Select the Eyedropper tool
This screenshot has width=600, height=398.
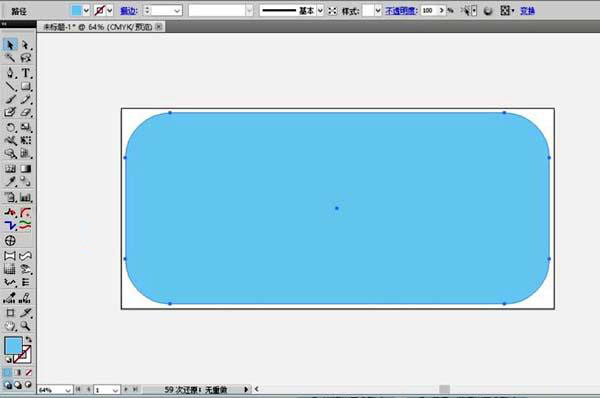coord(10,181)
